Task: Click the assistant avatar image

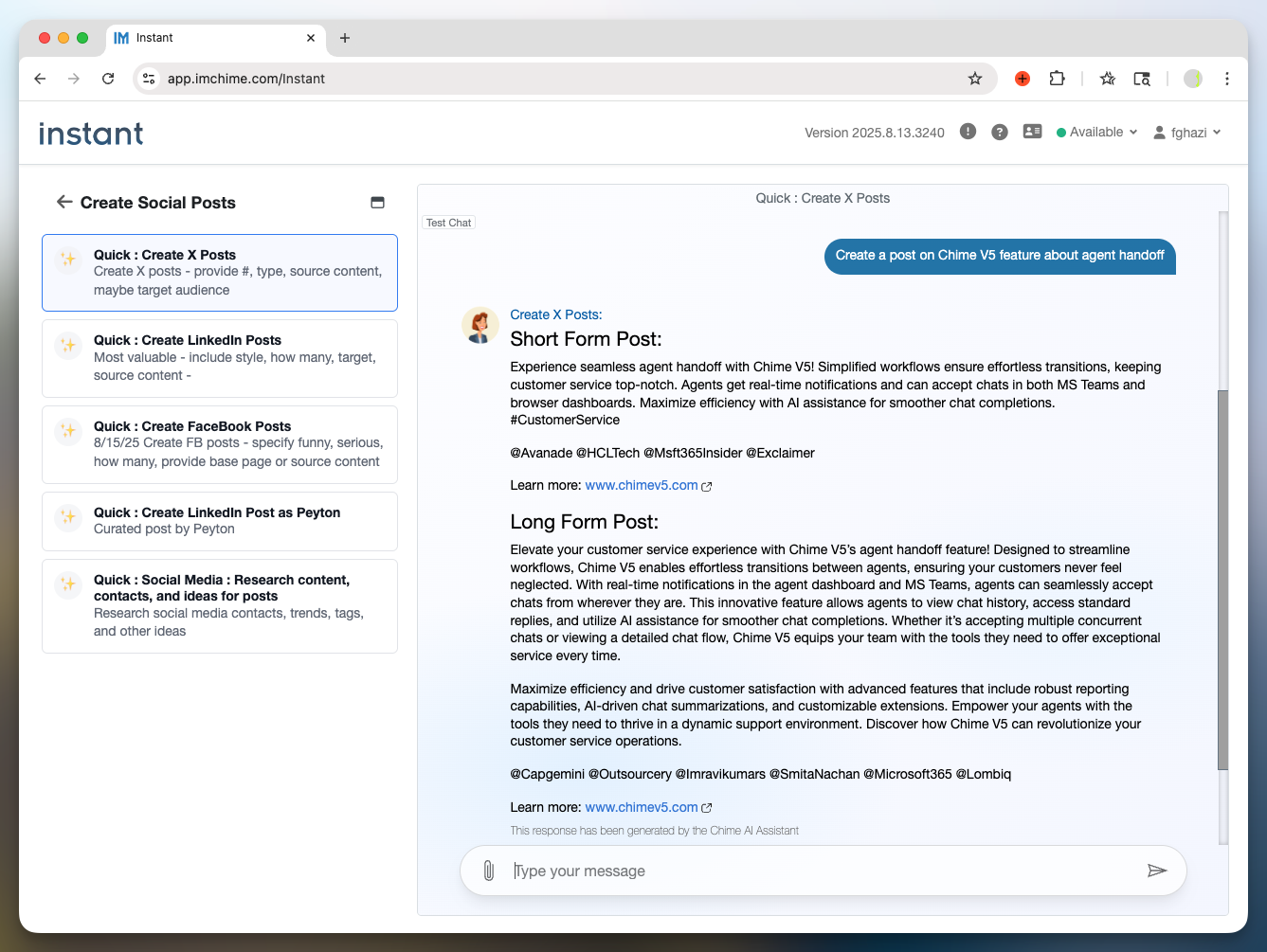Action: pyautogui.click(x=480, y=326)
